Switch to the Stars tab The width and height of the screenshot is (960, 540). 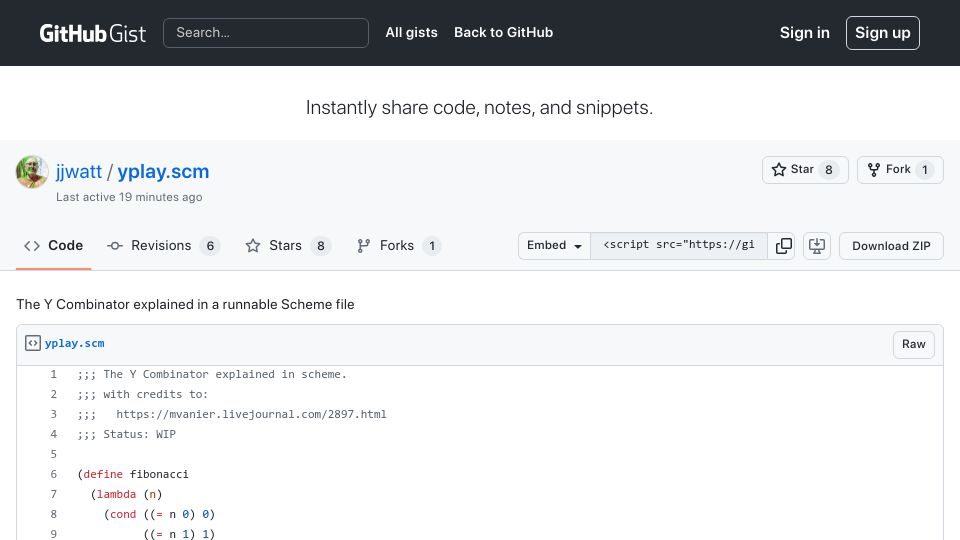point(288,246)
